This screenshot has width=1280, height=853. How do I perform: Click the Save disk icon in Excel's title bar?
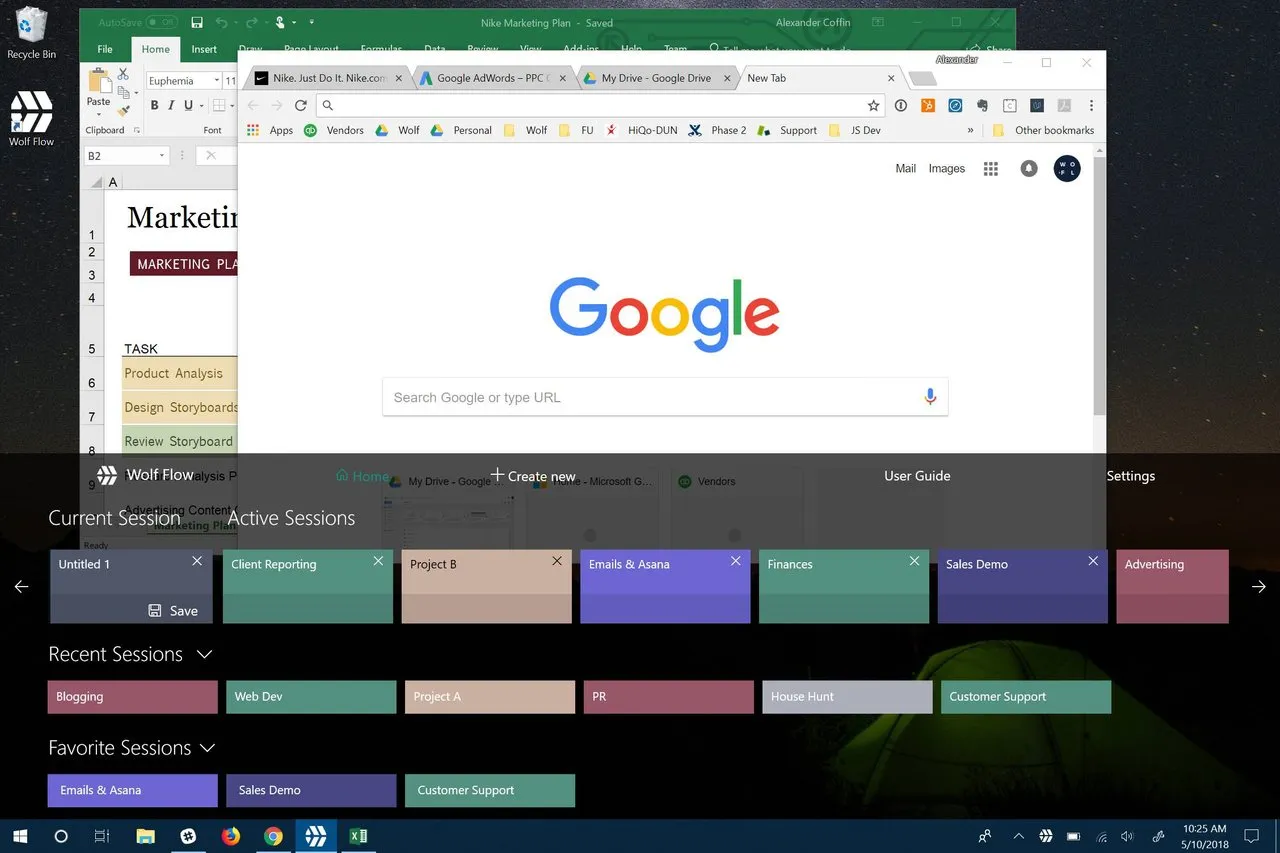(197, 22)
